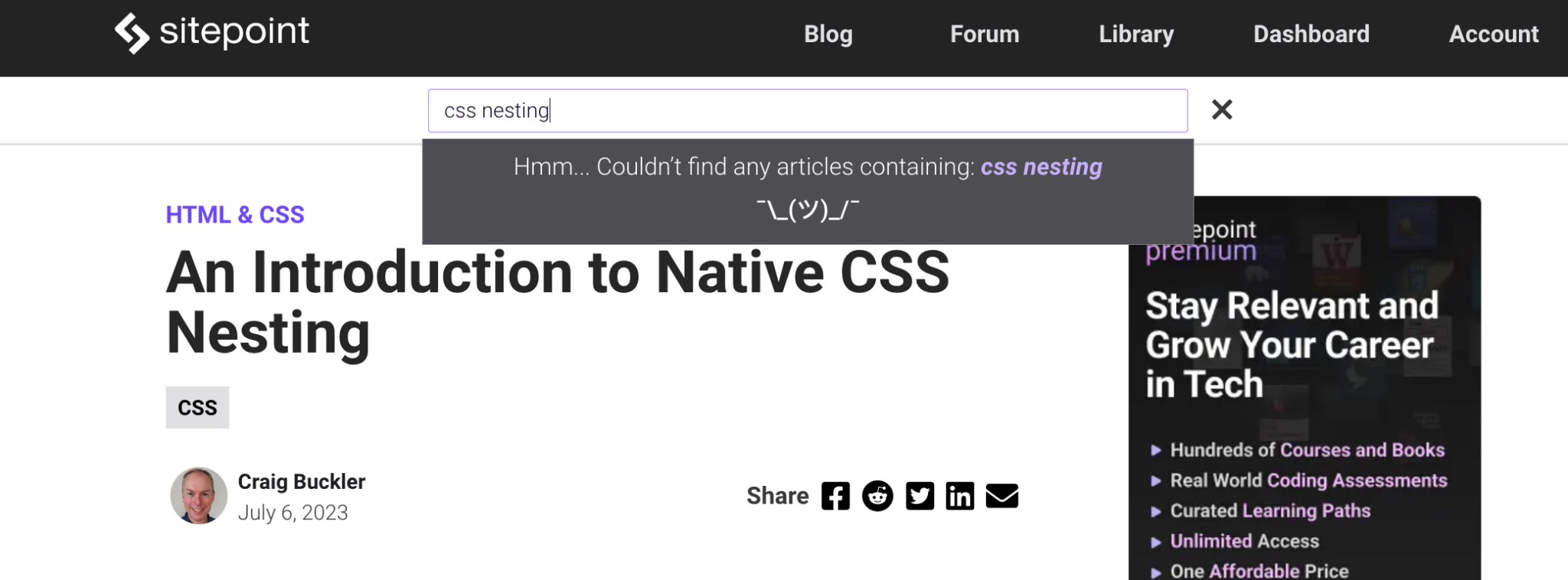Share article on LinkedIn

(x=959, y=497)
